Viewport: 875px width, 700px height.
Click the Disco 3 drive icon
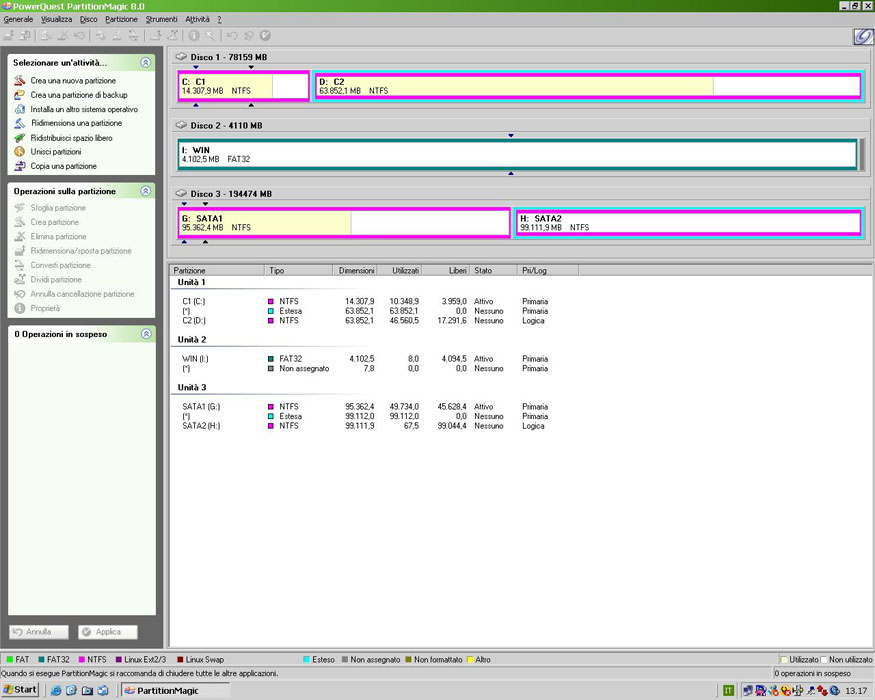coord(181,194)
